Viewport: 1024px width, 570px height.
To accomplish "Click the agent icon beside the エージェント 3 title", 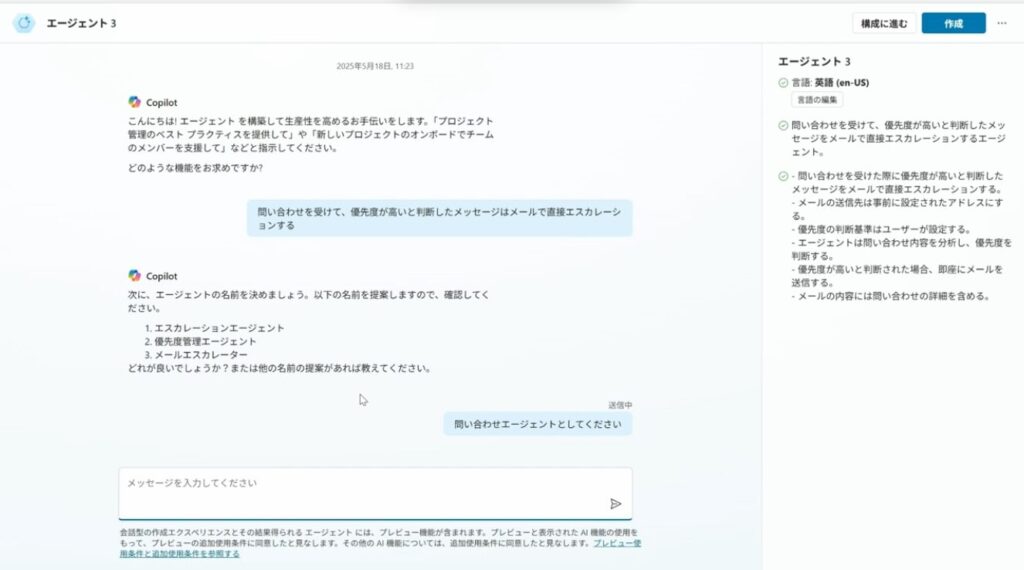I will coord(24,23).
